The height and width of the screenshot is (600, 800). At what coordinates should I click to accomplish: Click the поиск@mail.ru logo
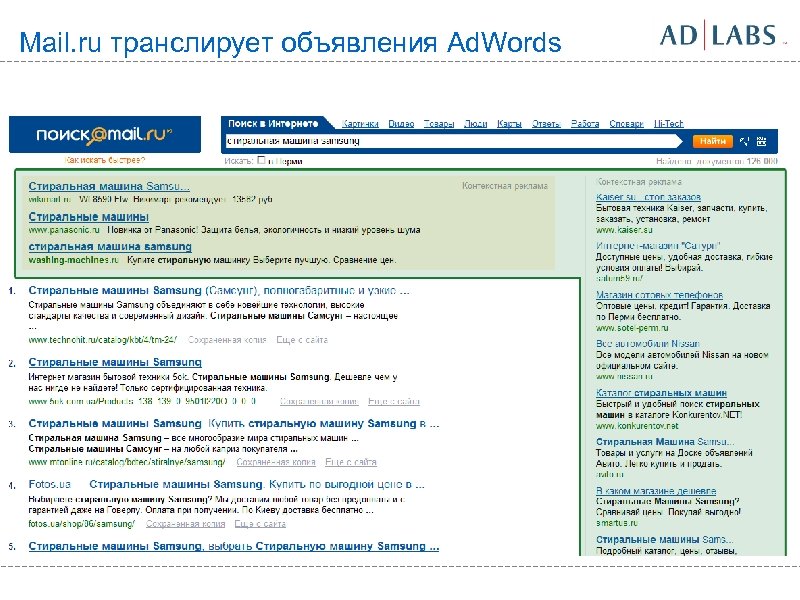coord(105,134)
